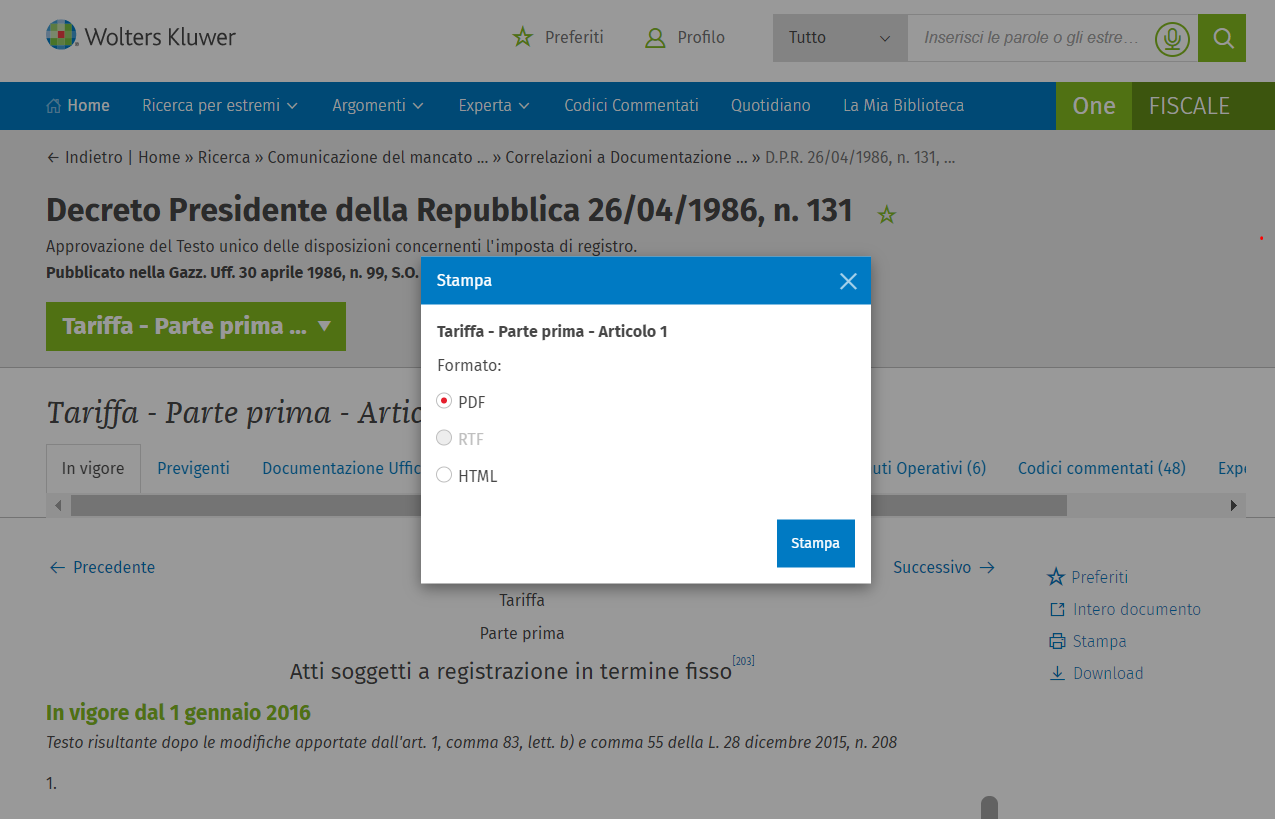Click the magnifier search button

1222,38
